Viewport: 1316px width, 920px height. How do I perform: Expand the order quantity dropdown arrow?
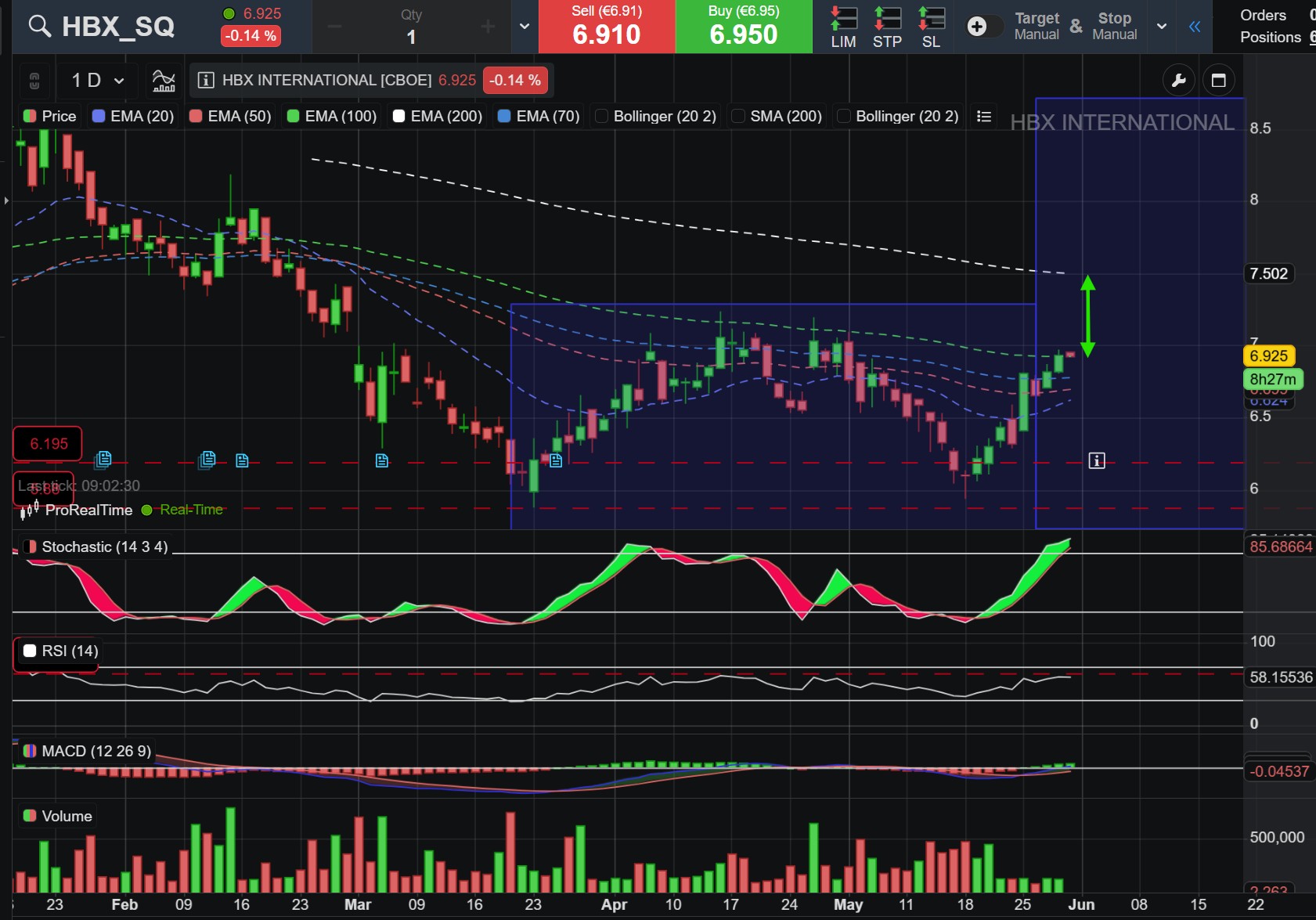point(524,27)
